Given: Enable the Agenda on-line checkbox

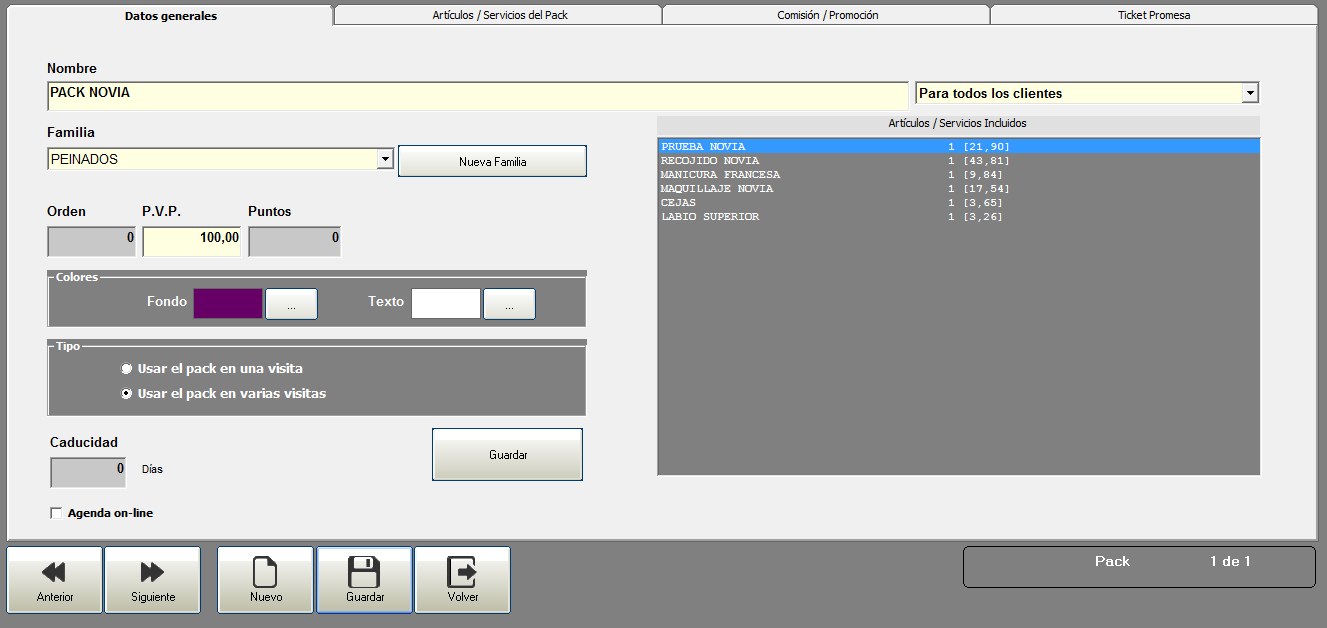Looking at the screenshot, I should [x=56, y=514].
